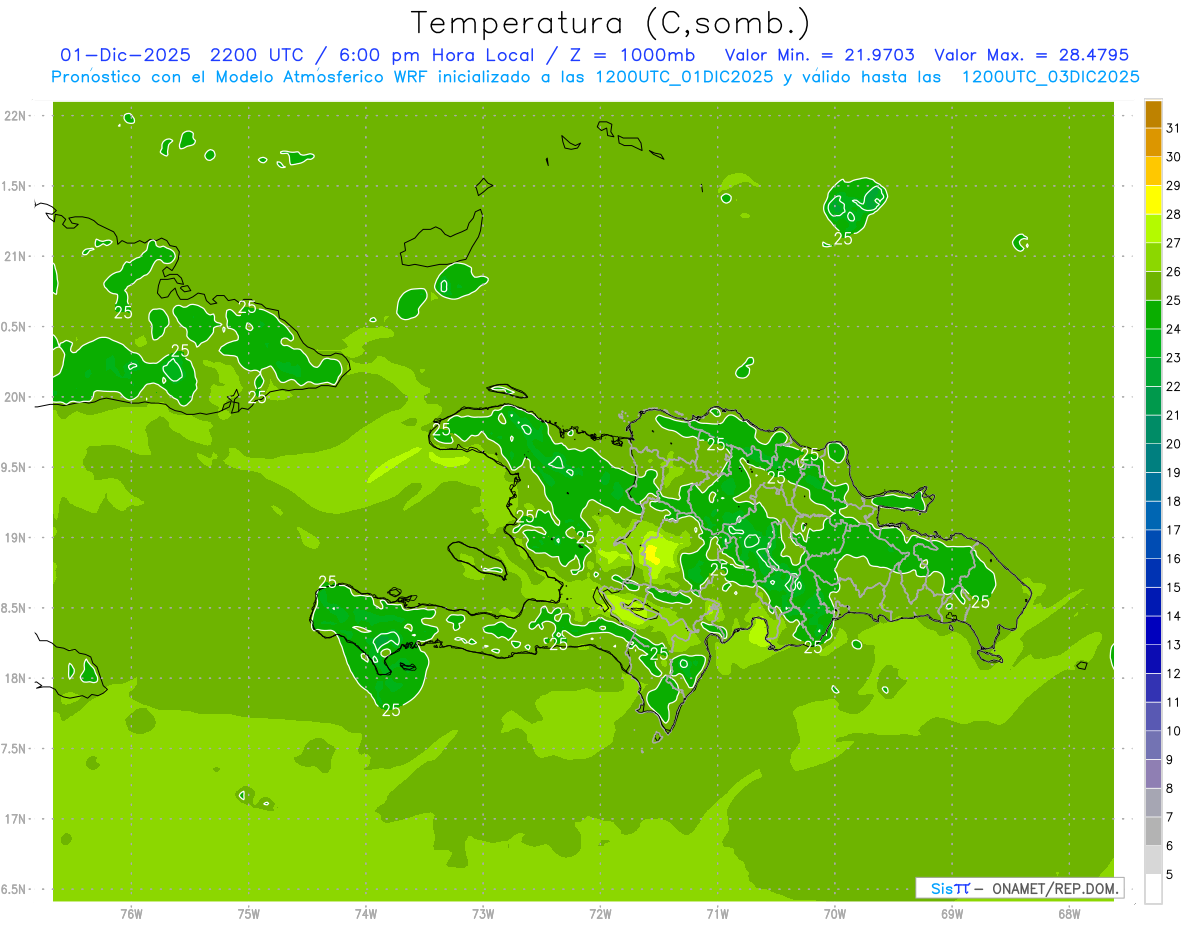This screenshot has width=1200, height=927.
Task: Click the '20' color scale label
Action: (x=1174, y=444)
